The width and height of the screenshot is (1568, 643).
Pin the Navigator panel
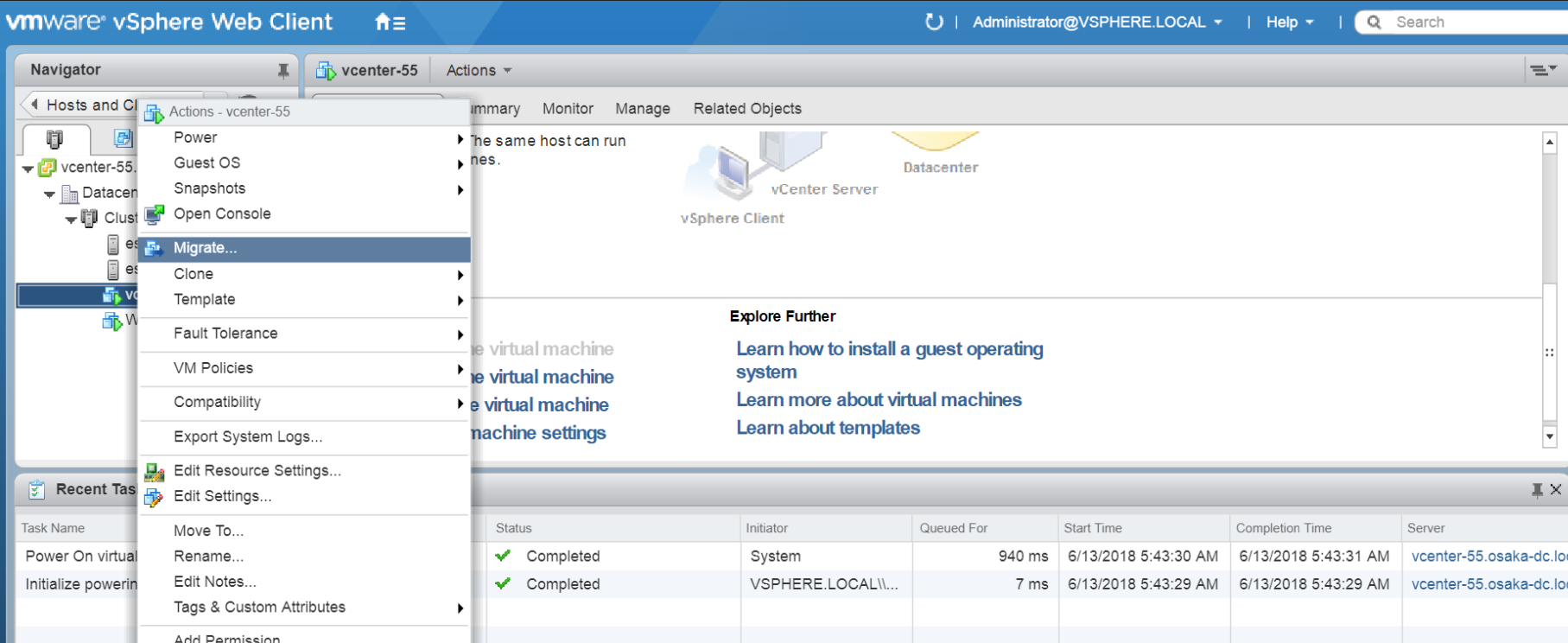pyautogui.click(x=282, y=71)
